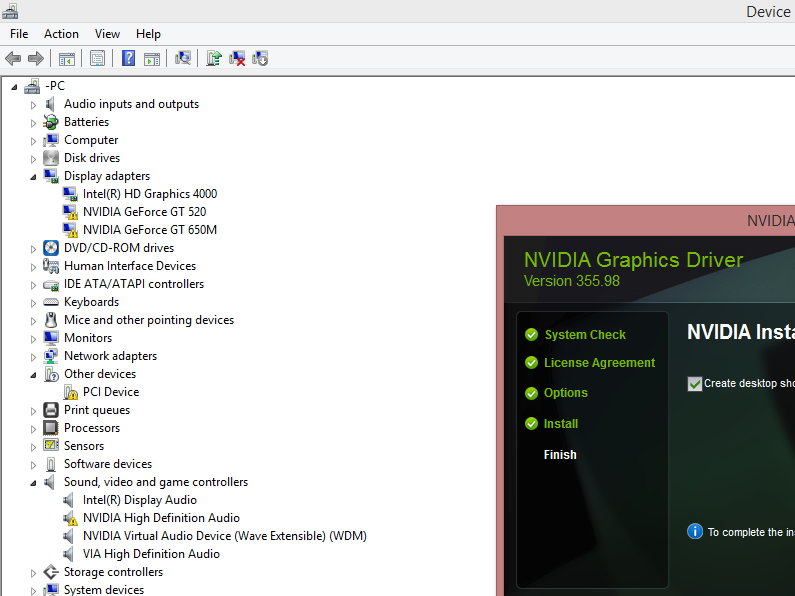Select VIA High Definition Audio device

151,554
